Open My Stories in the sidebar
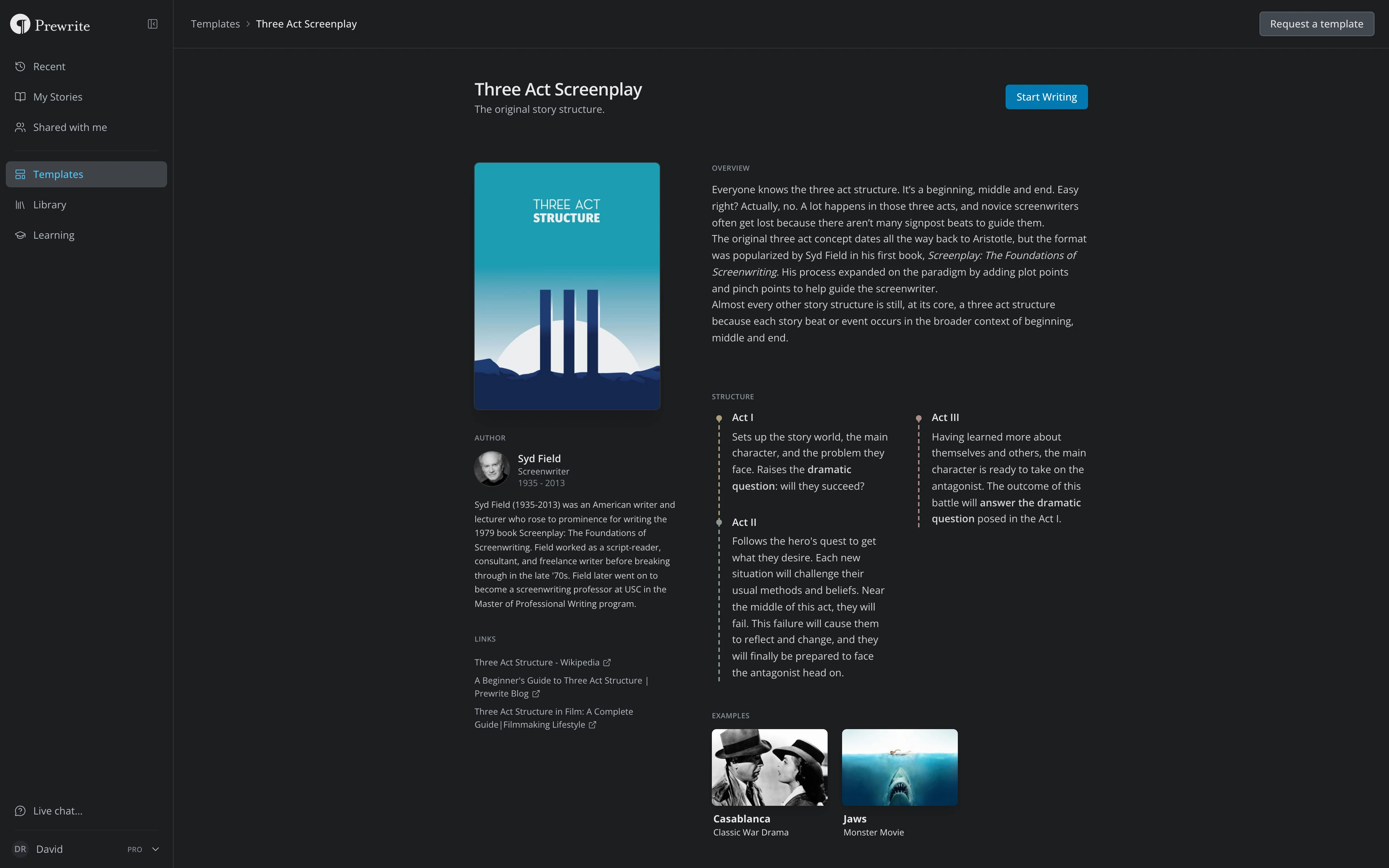 pyautogui.click(x=86, y=97)
